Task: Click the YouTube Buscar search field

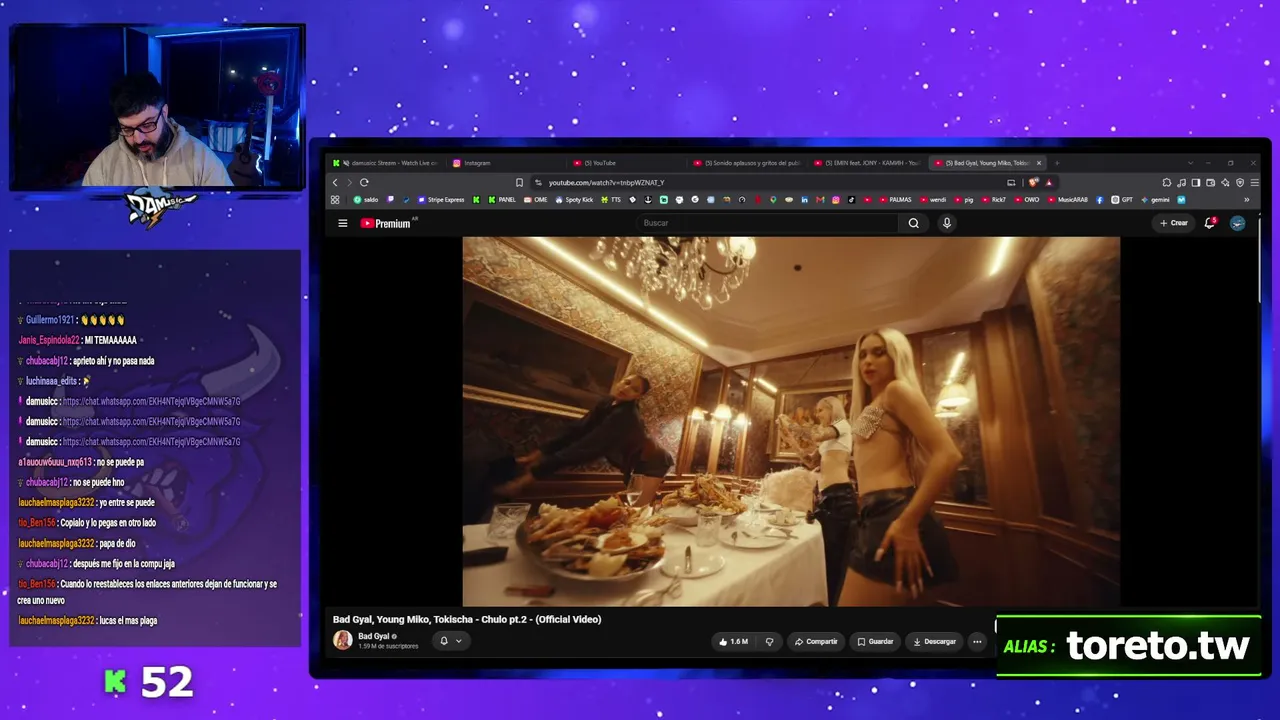Action: coord(768,223)
